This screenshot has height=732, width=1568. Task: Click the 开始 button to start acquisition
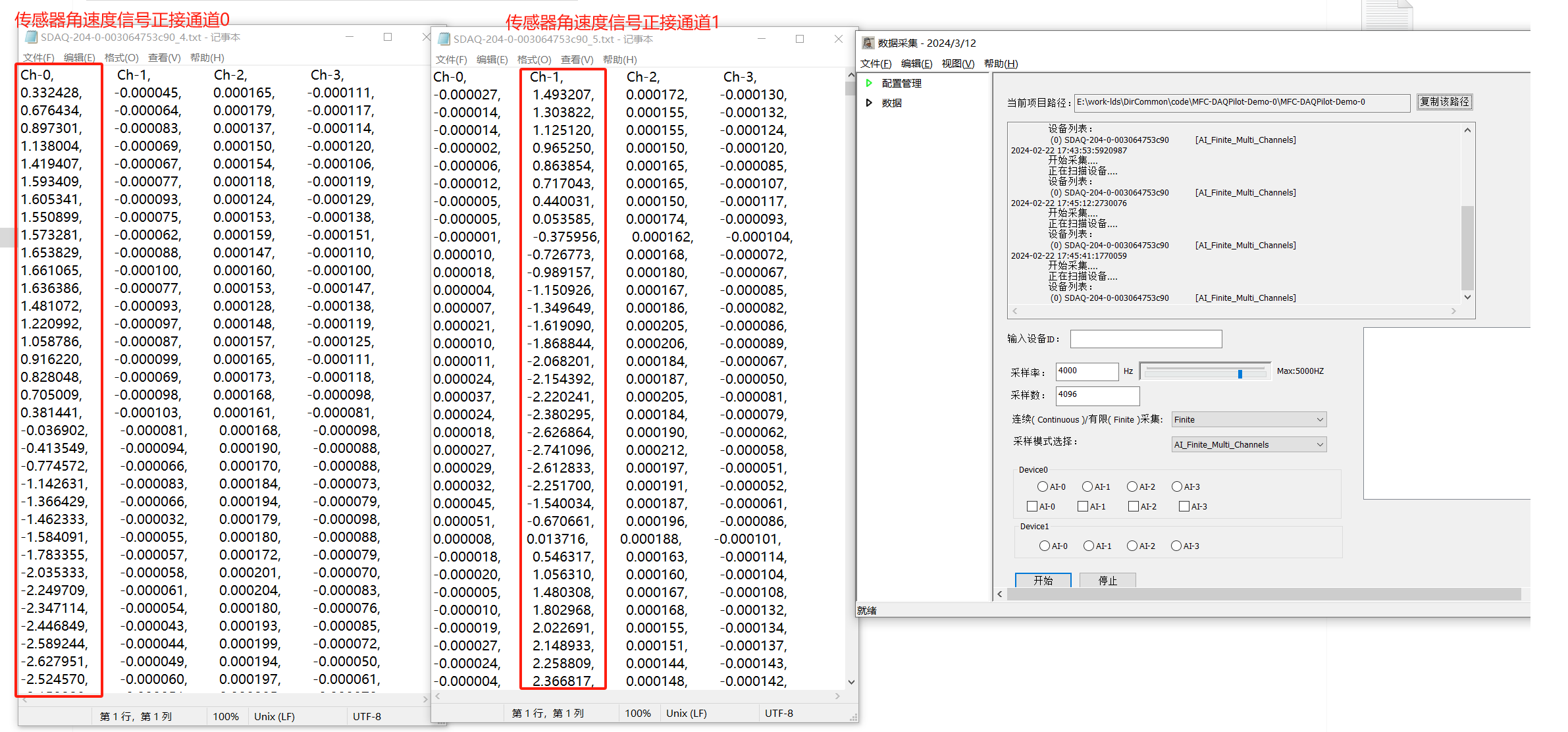click(x=1043, y=581)
